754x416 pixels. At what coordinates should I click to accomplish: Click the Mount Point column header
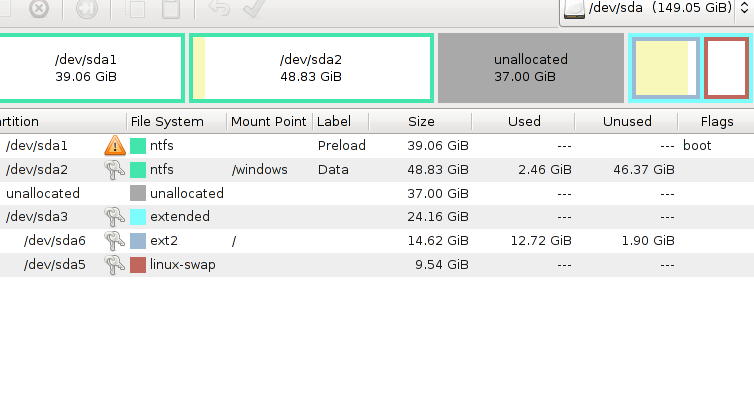click(x=269, y=121)
